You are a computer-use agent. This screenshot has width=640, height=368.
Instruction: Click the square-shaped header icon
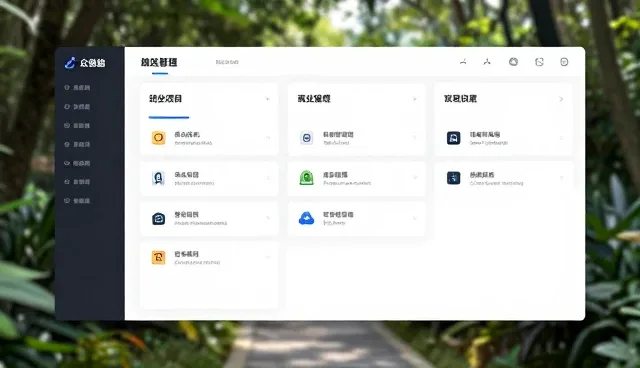[x=539, y=62]
